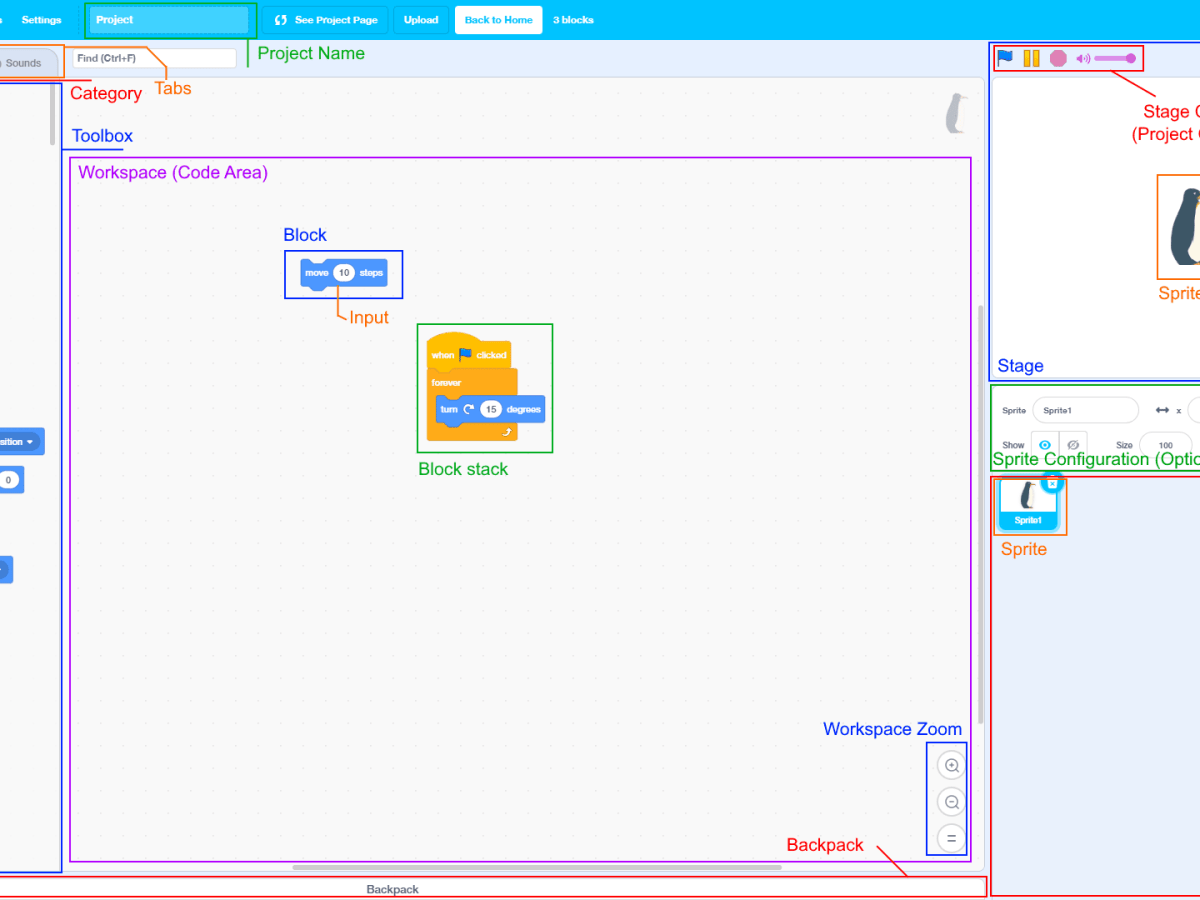
Task: Mute via the stage speaker icon
Action: [1082, 59]
